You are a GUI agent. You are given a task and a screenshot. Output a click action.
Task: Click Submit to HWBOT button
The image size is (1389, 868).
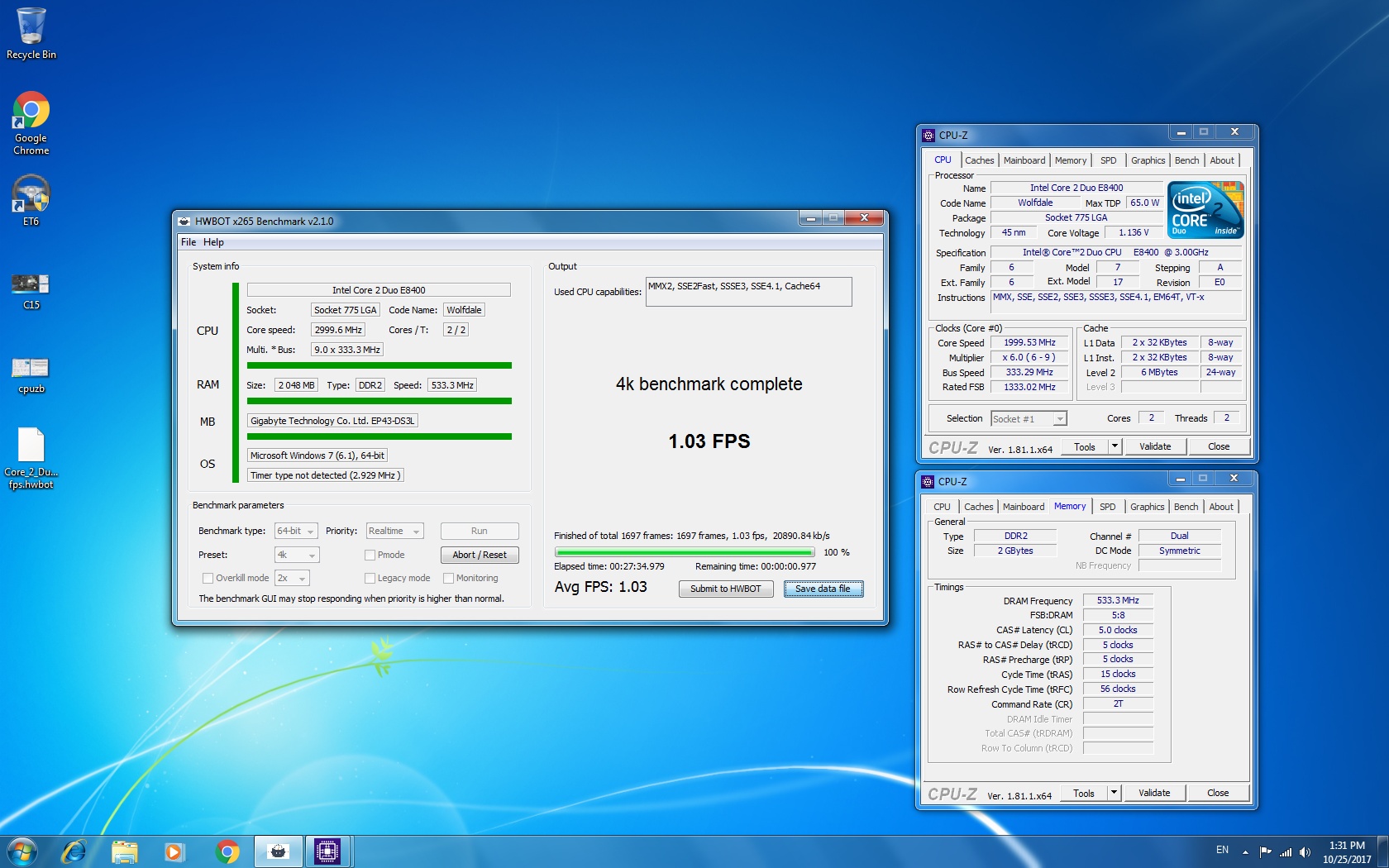tap(726, 589)
